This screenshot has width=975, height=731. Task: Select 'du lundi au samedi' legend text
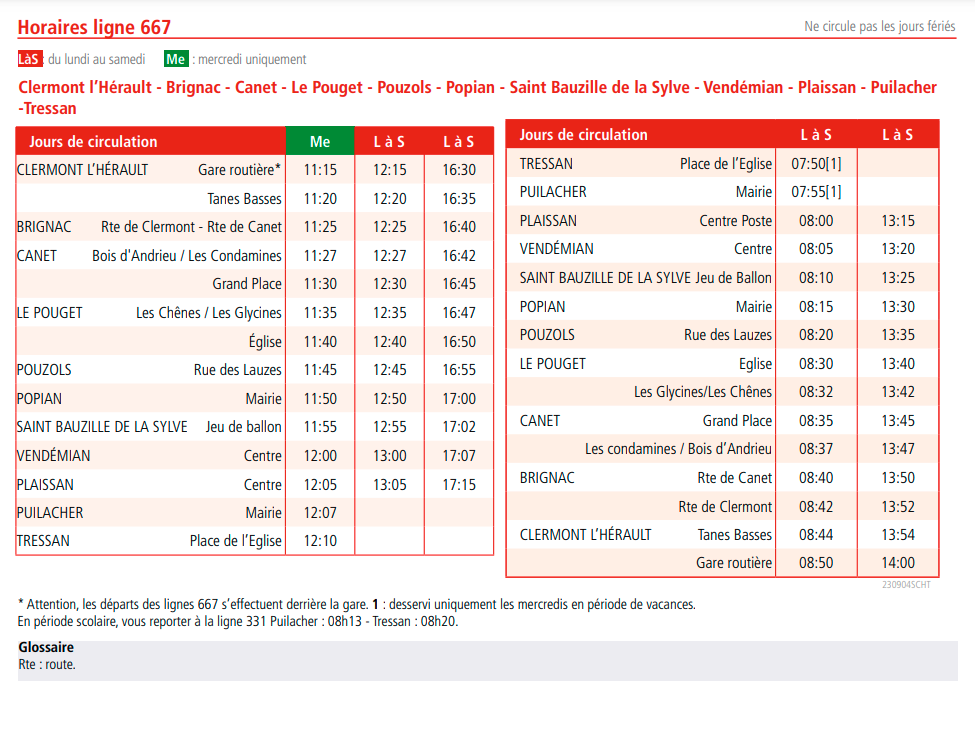96,59
